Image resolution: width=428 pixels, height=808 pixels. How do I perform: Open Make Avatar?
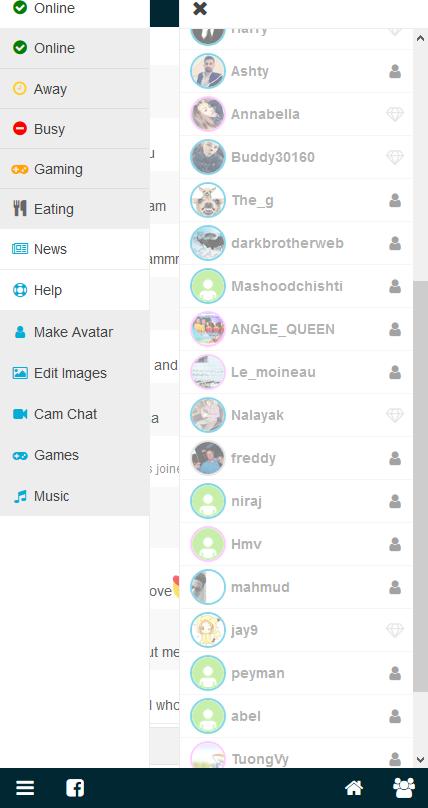coord(75,332)
